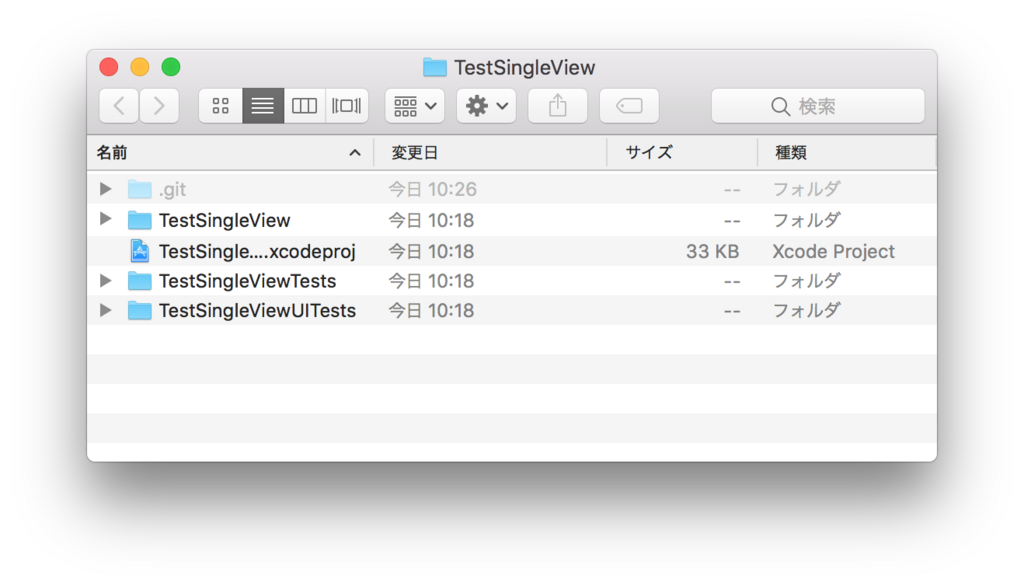Sort by the 種類 column header
Screen dimensions: 1024x586
click(847, 153)
